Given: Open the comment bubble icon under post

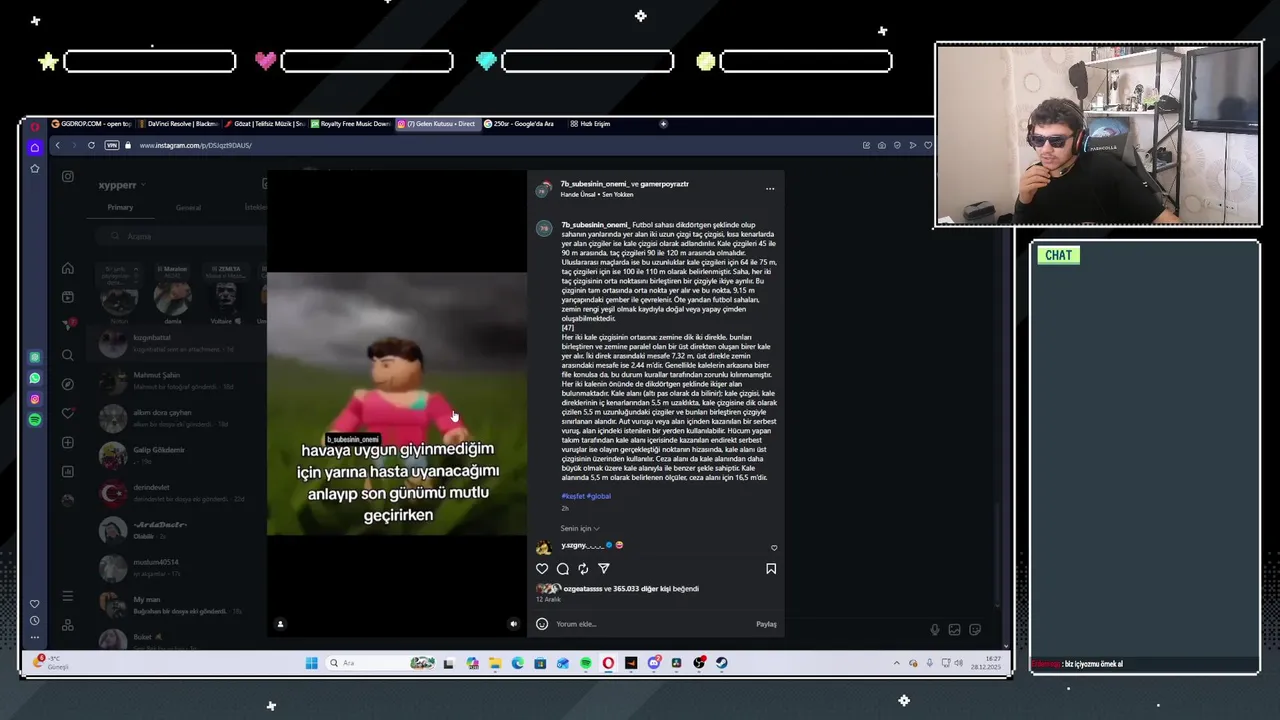Looking at the screenshot, I should point(563,568).
